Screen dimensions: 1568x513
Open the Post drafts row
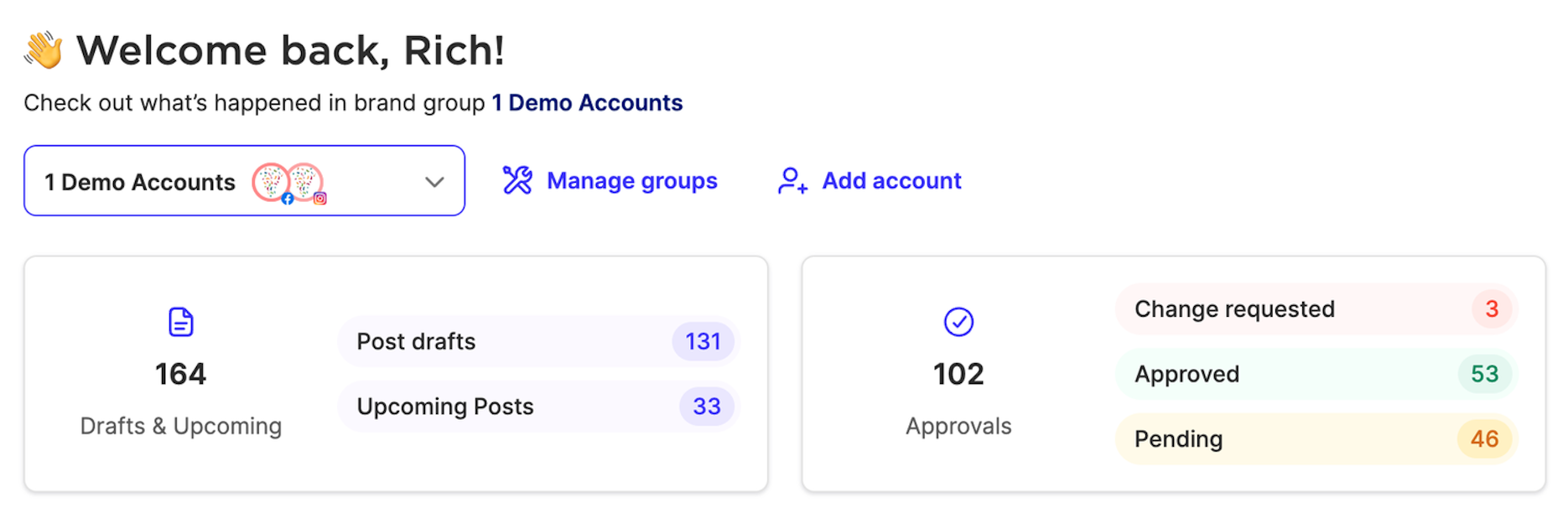pyautogui.click(x=503, y=342)
